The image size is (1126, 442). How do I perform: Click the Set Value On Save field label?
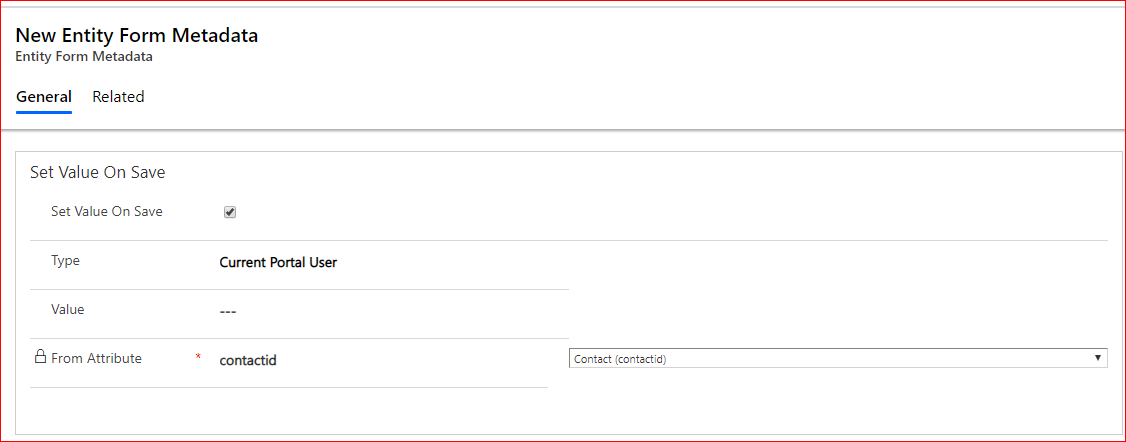click(x=107, y=212)
